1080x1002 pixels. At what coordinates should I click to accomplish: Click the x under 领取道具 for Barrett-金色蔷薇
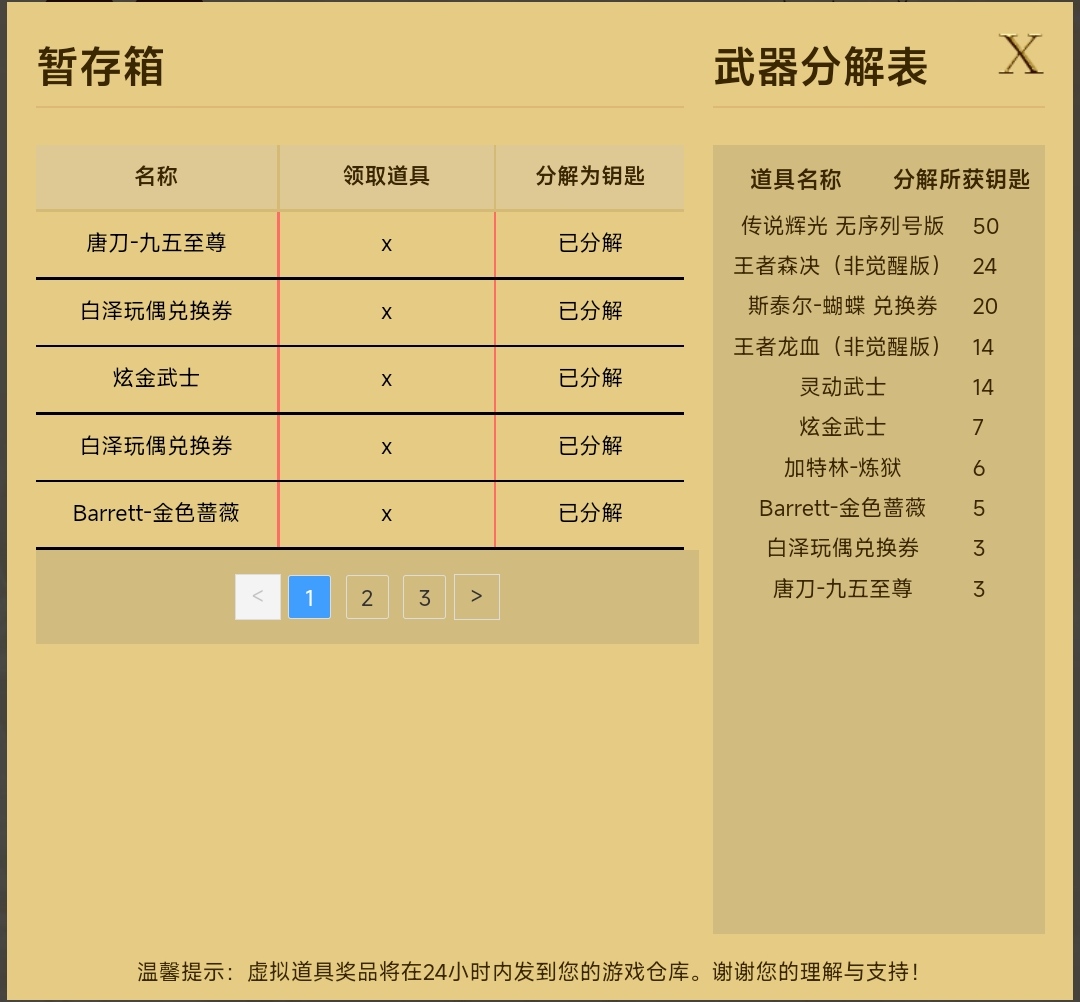click(386, 514)
